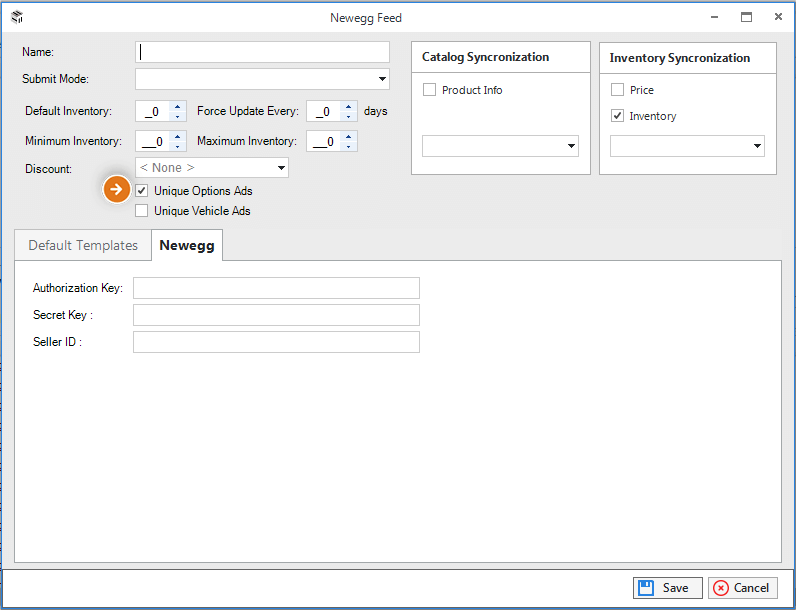The image size is (796, 610).
Task: Decrease Default Inventory with down arrow
Action: pyautogui.click(x=178, y=116)
